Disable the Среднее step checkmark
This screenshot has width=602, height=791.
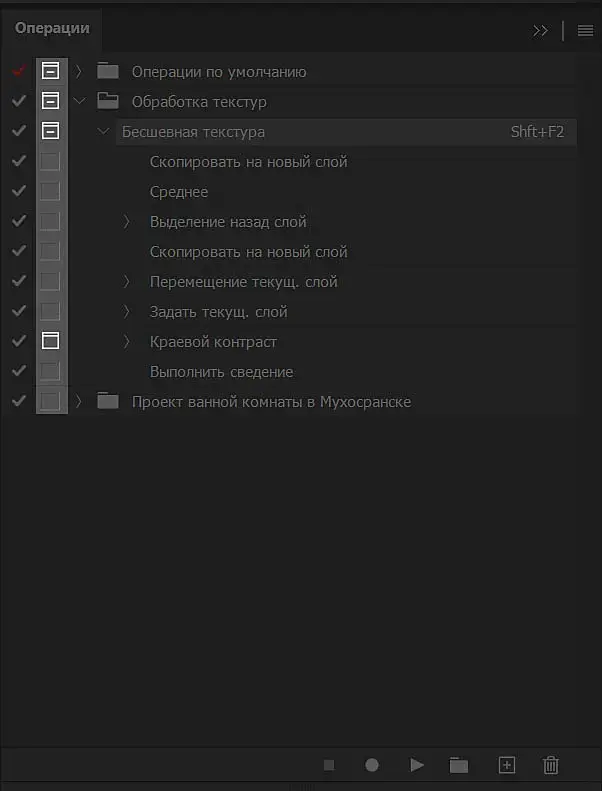pyautogui.click(x=18, y=191)
